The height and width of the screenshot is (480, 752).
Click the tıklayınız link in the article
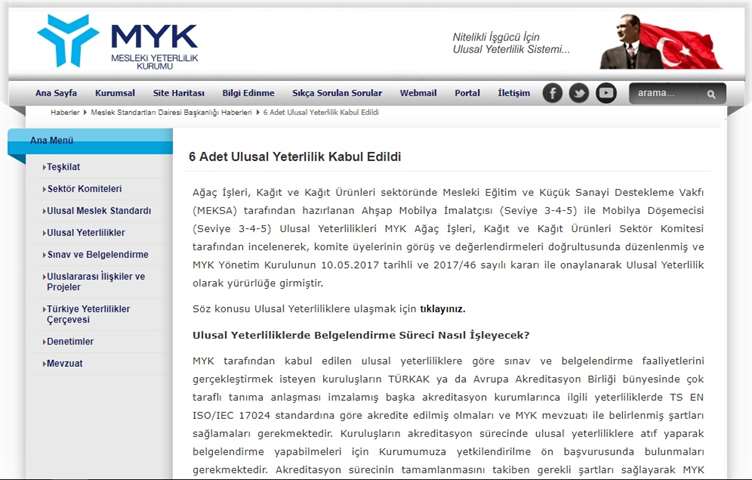pyautogui.click(x=443, y=309)
